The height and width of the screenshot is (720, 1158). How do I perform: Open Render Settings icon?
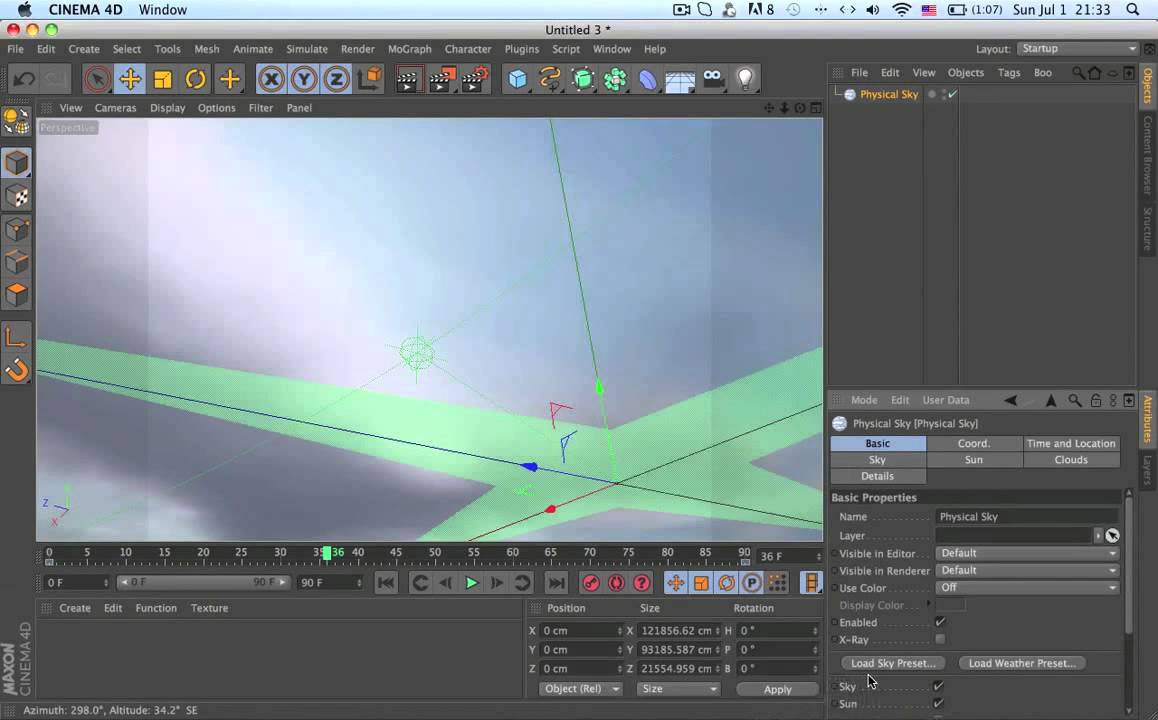pyautogui.click(x=476, y=79)
